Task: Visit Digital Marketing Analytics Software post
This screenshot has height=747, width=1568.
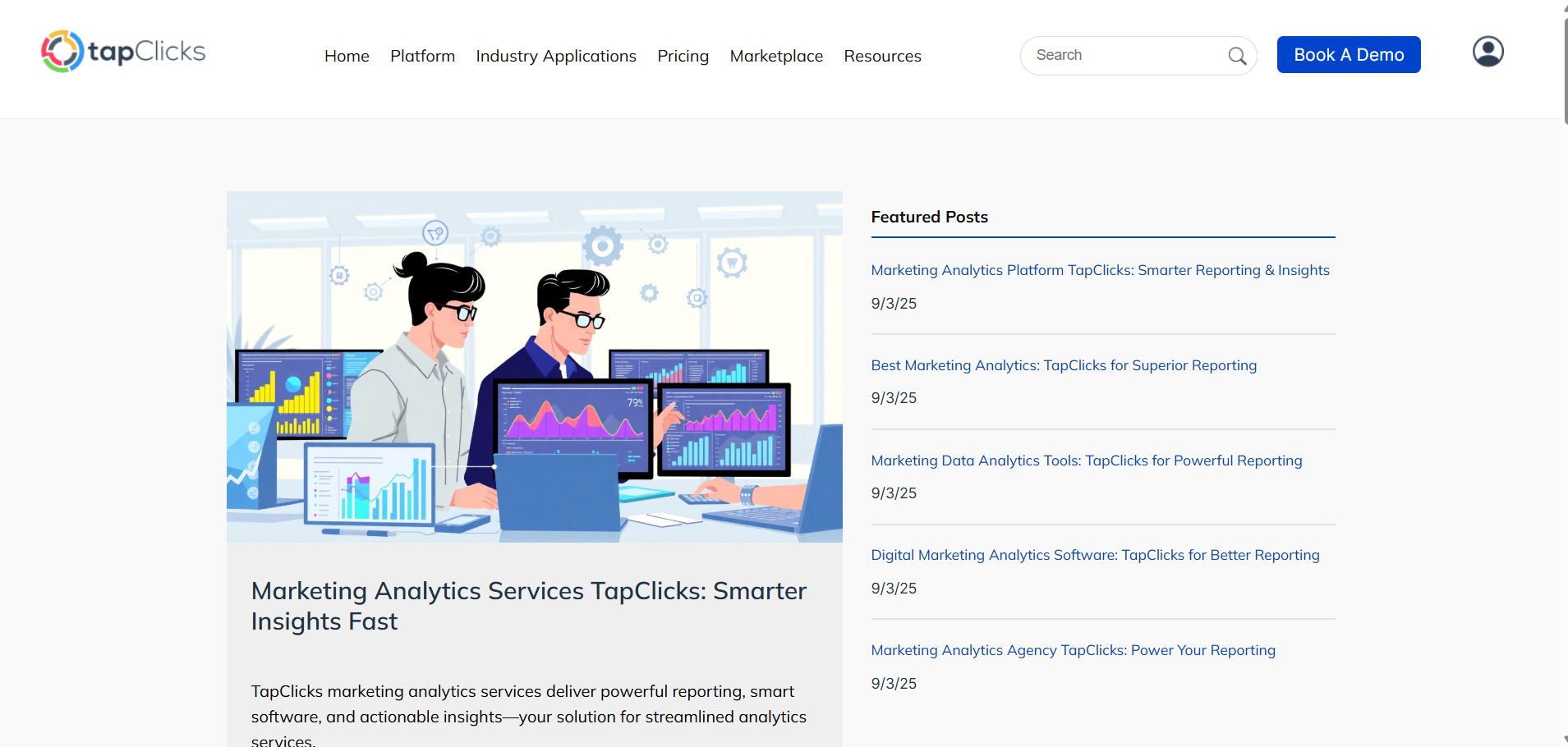Action: (x=1095, y=555)
